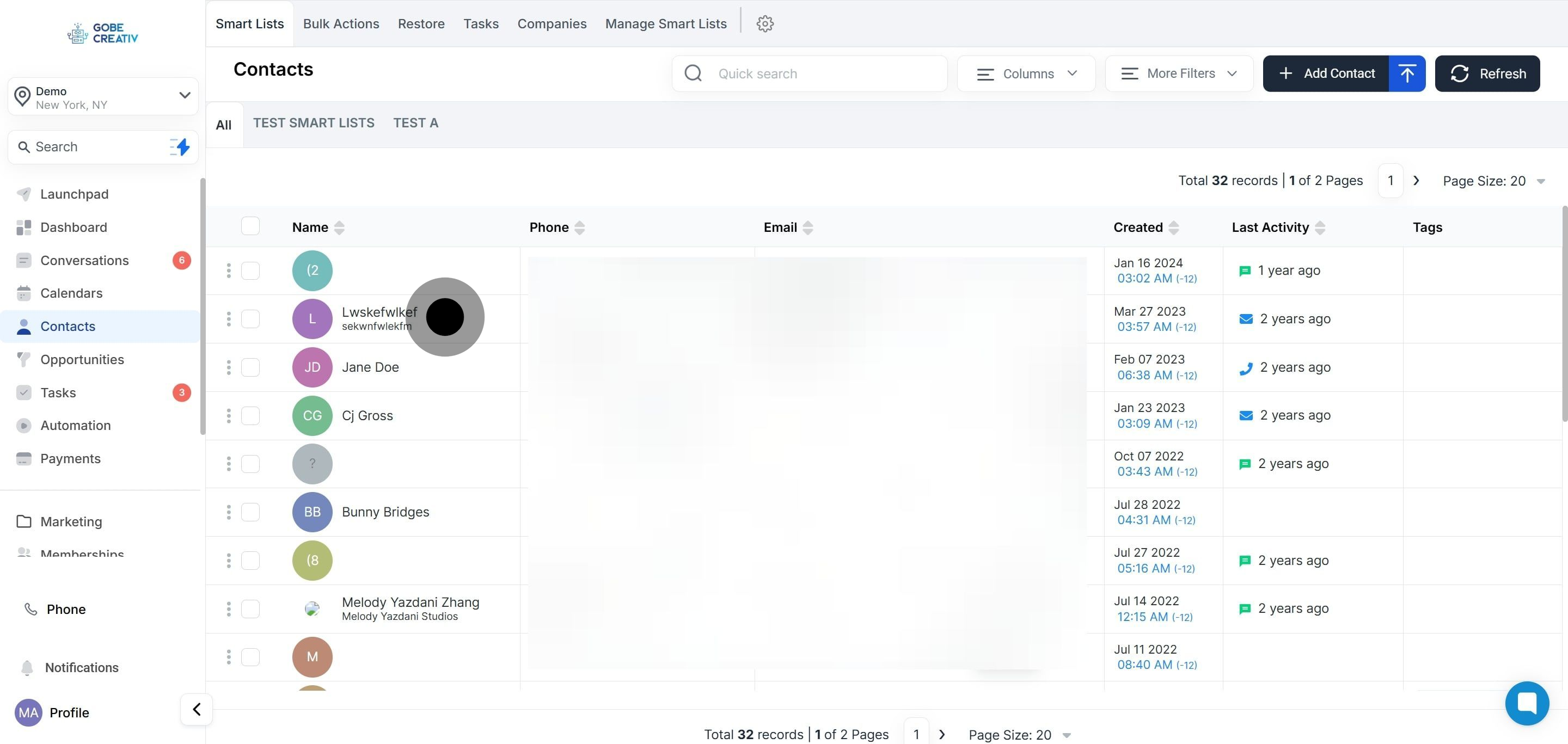The image size is (1568, 744).
Task: Click the lightning quick actions icon
Action: tap(180, 146)
